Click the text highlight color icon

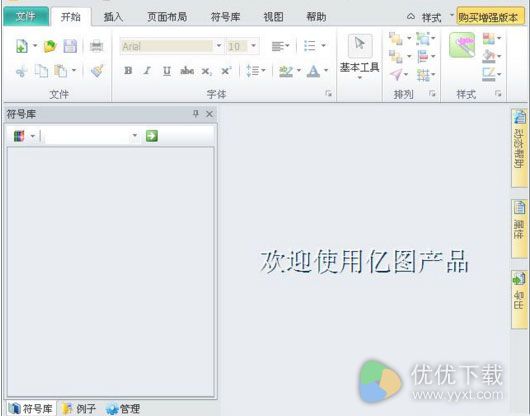click(286, 71)
